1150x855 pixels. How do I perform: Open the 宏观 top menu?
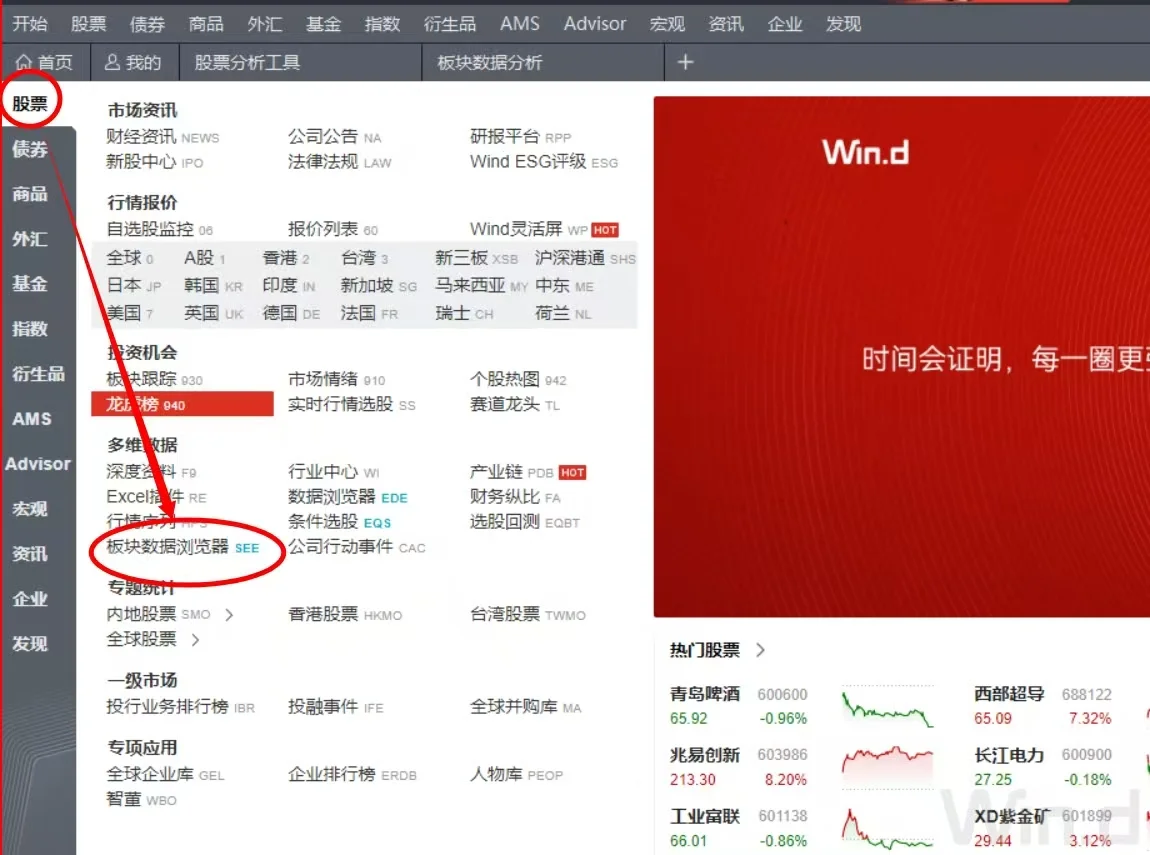coord(667,23)
